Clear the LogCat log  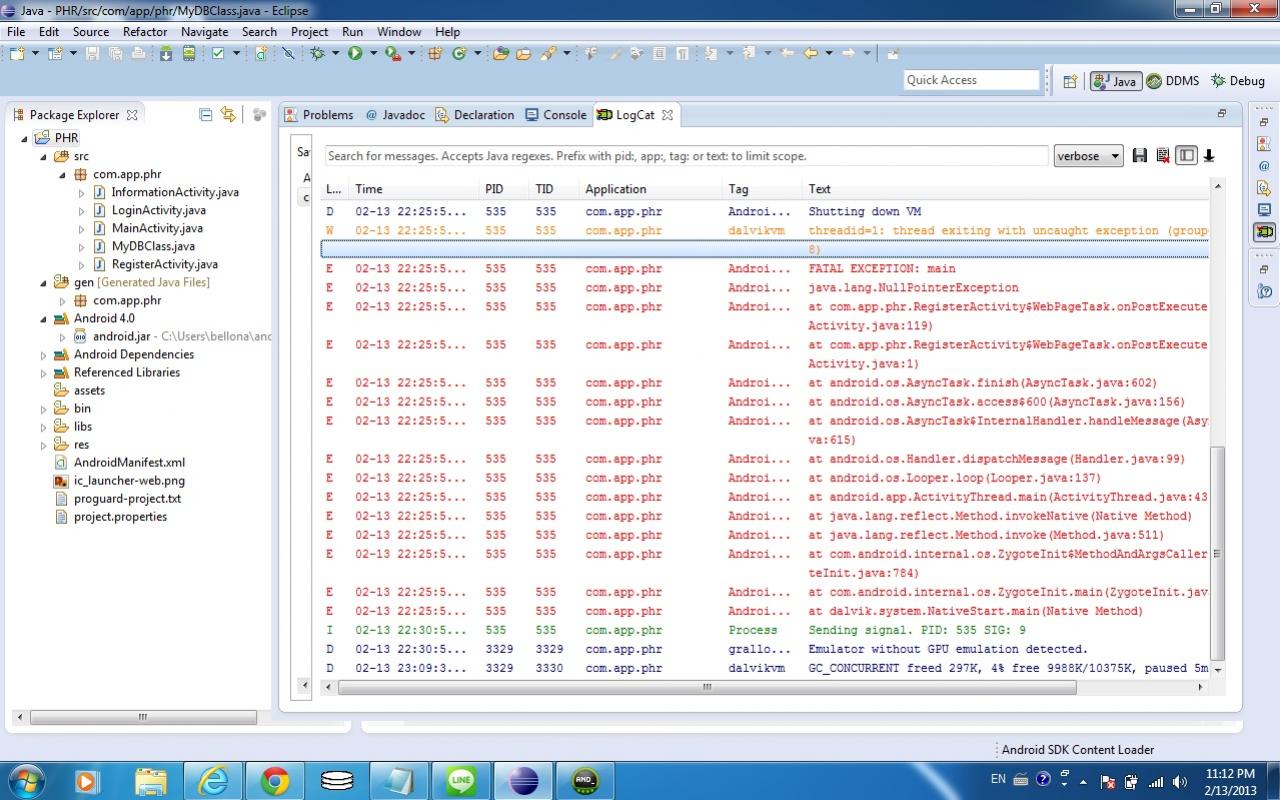coord(1163,156)
